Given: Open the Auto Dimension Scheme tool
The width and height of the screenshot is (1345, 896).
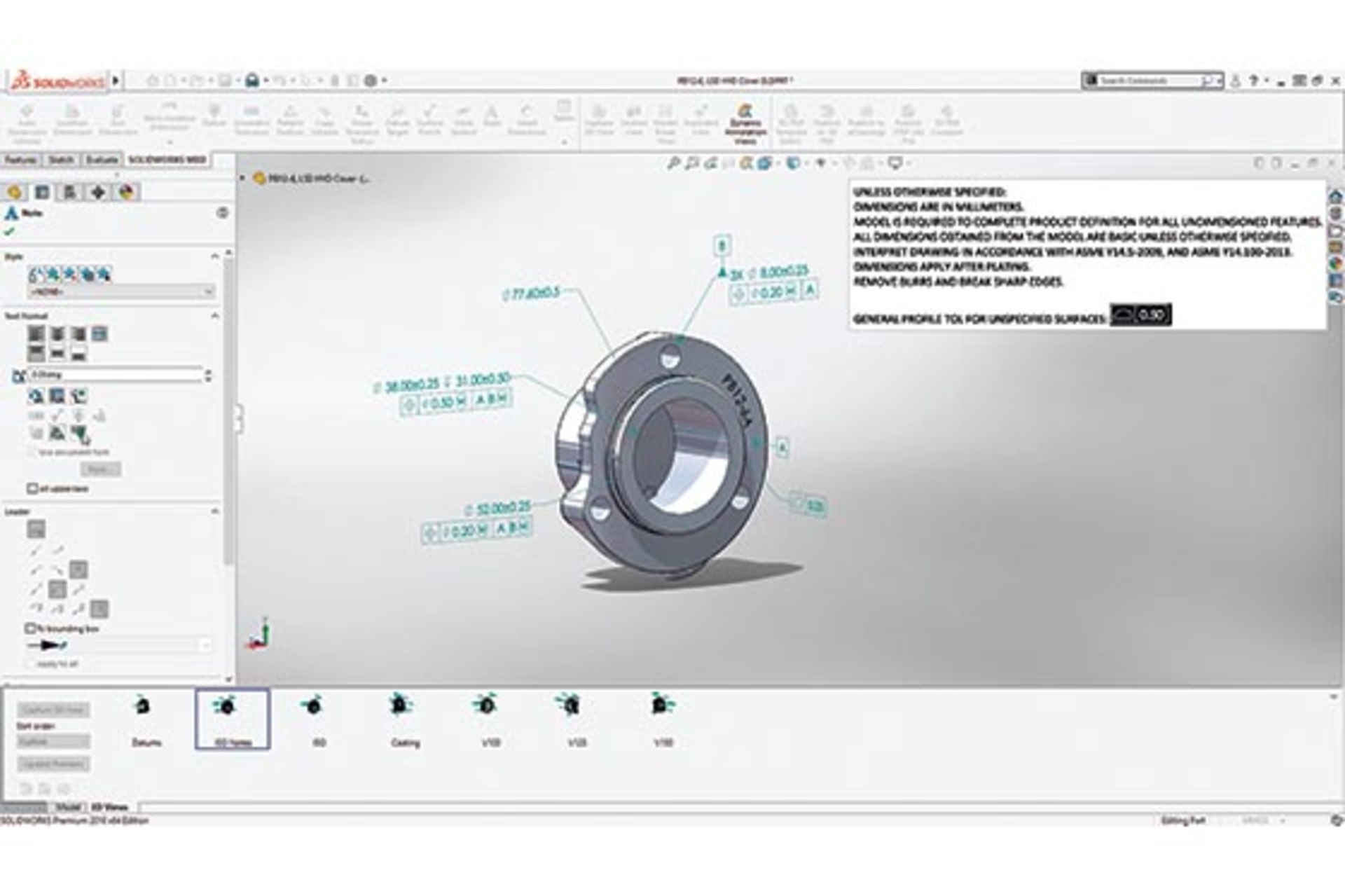Looking at the screenshot, I should pyautogui.click(x=27, y=119).
